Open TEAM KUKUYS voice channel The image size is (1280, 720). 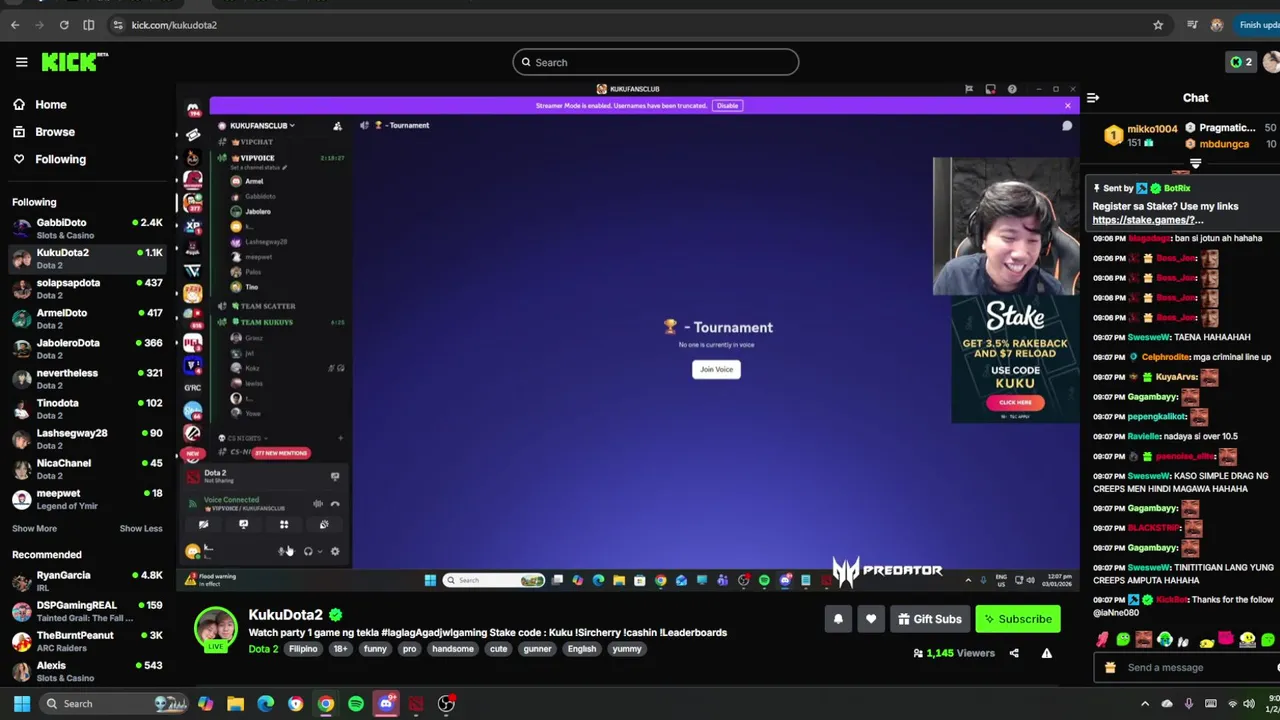click(266, 322)
